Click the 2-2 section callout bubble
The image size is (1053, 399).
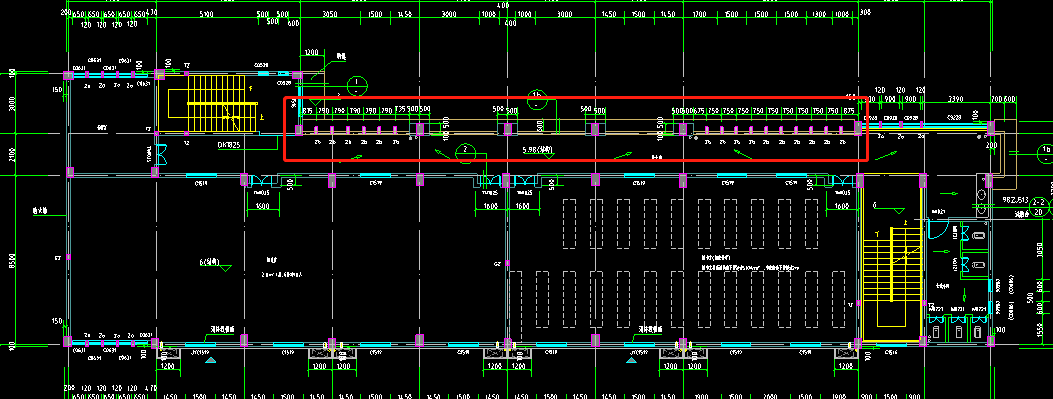pyautogui.click(x=1038, y=206)
